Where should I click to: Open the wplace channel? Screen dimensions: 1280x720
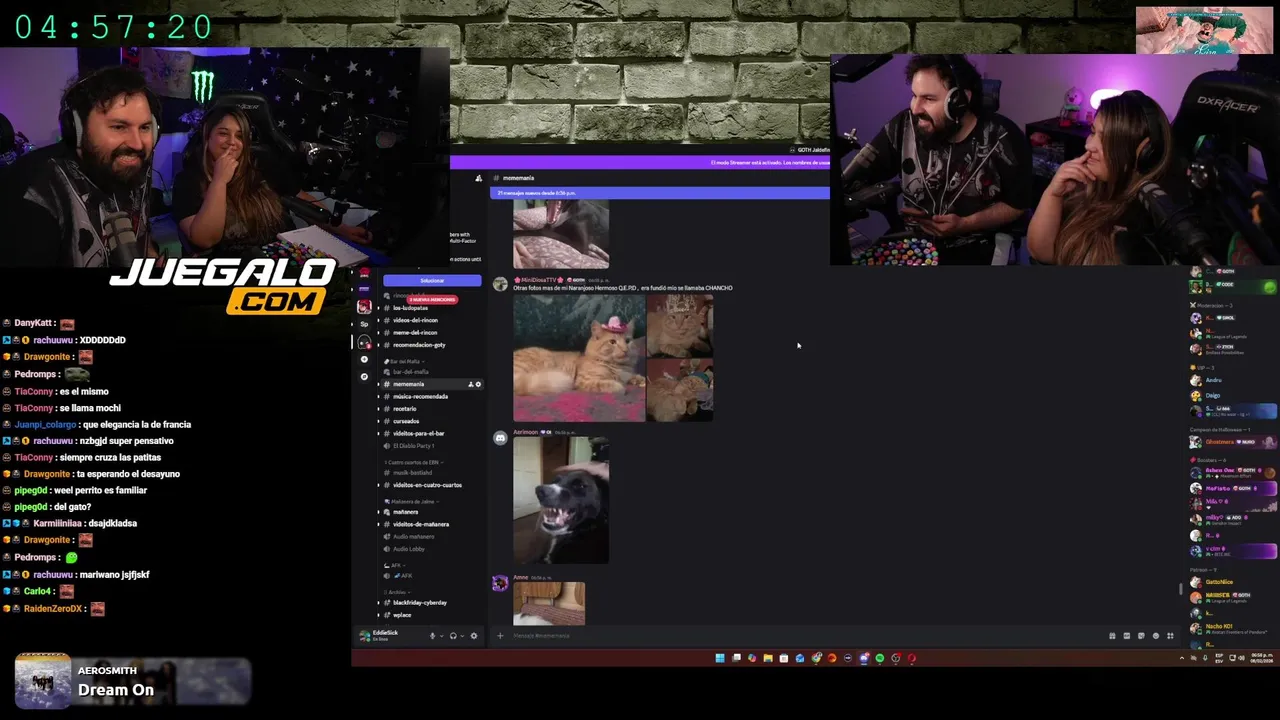pyautogui.click(x=402, y=615)
